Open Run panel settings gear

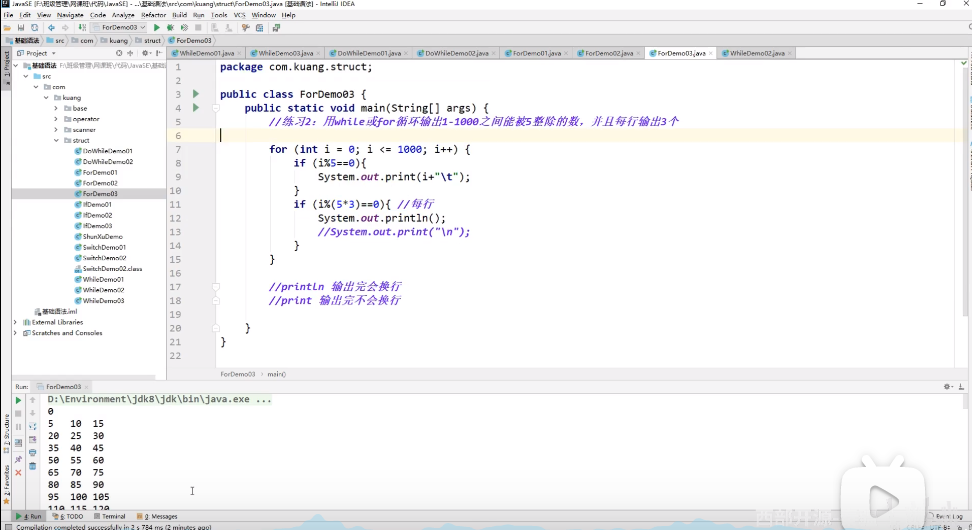(x=947, y=387)
